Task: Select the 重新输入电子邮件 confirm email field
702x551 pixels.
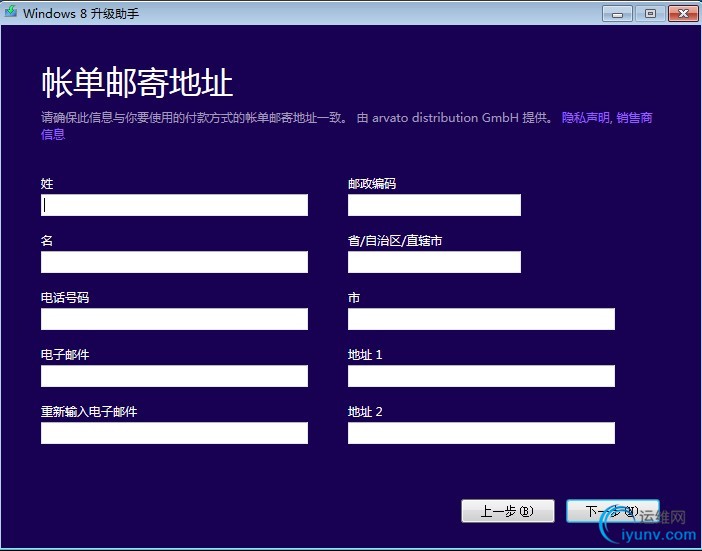Action: tap(174, 433)
